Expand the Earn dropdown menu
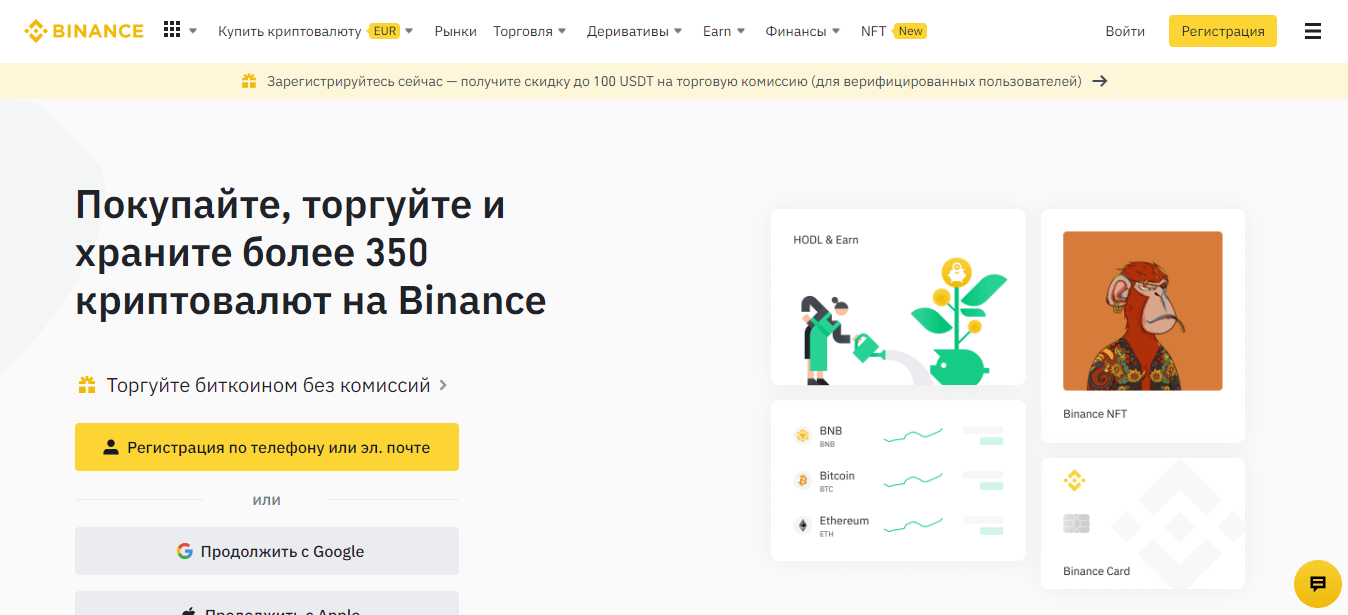Screen dimensions: 1348x615 click(724, 31)
